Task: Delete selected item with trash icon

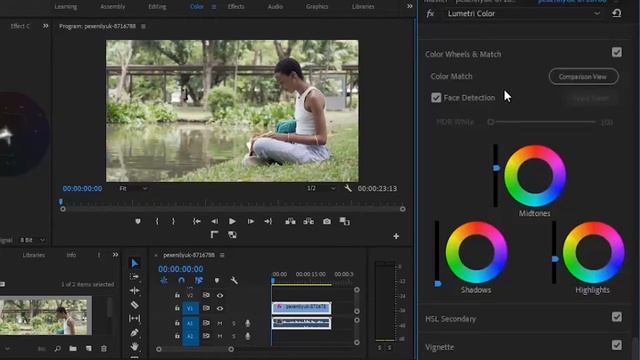Action: (104, 349)
